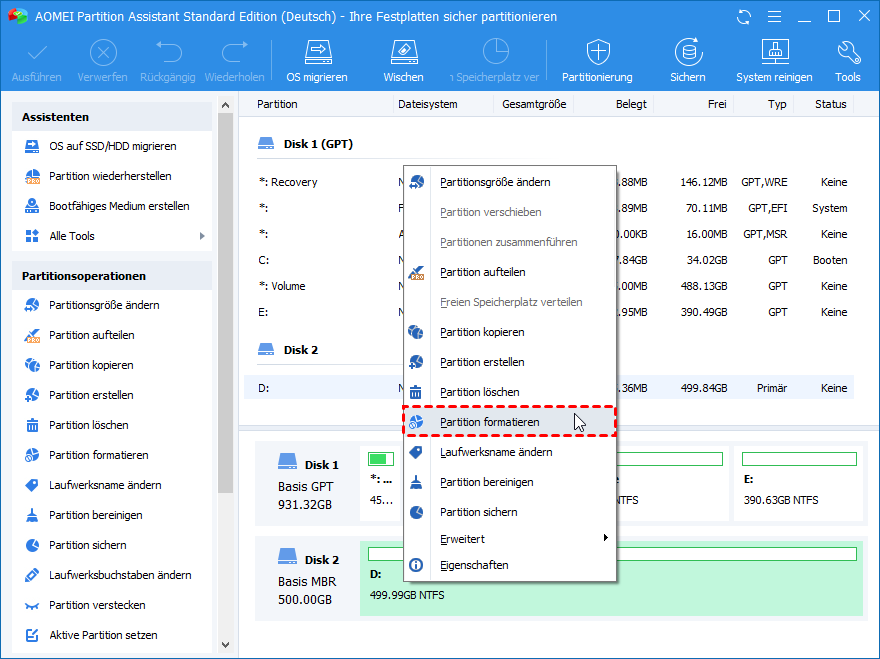Click Aktive Partition setzen in sidebar
The height and width of the screenshot is (659, 880).
click(103, 635)
